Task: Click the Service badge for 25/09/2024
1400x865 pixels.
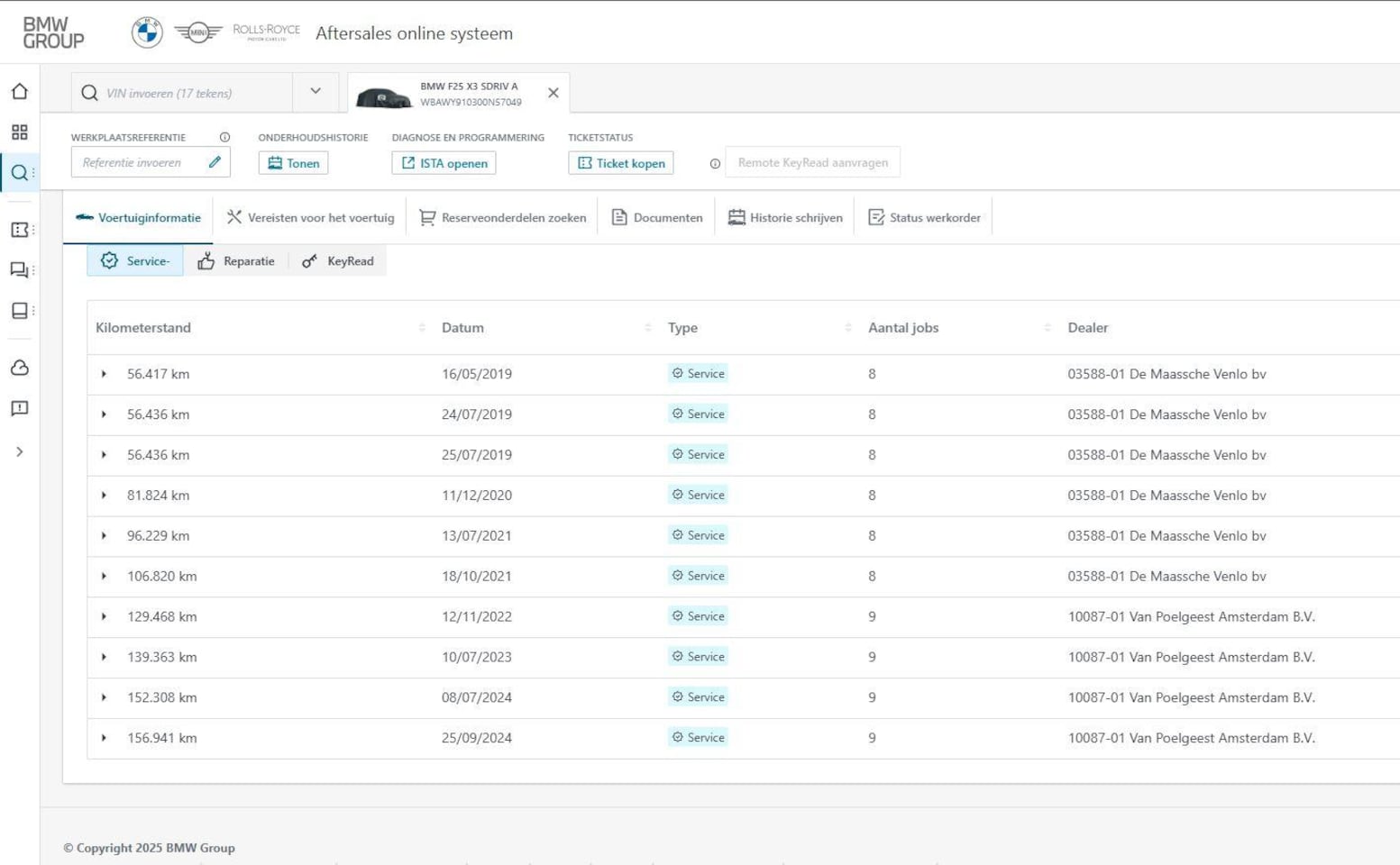Action: (x=698, y=737)
